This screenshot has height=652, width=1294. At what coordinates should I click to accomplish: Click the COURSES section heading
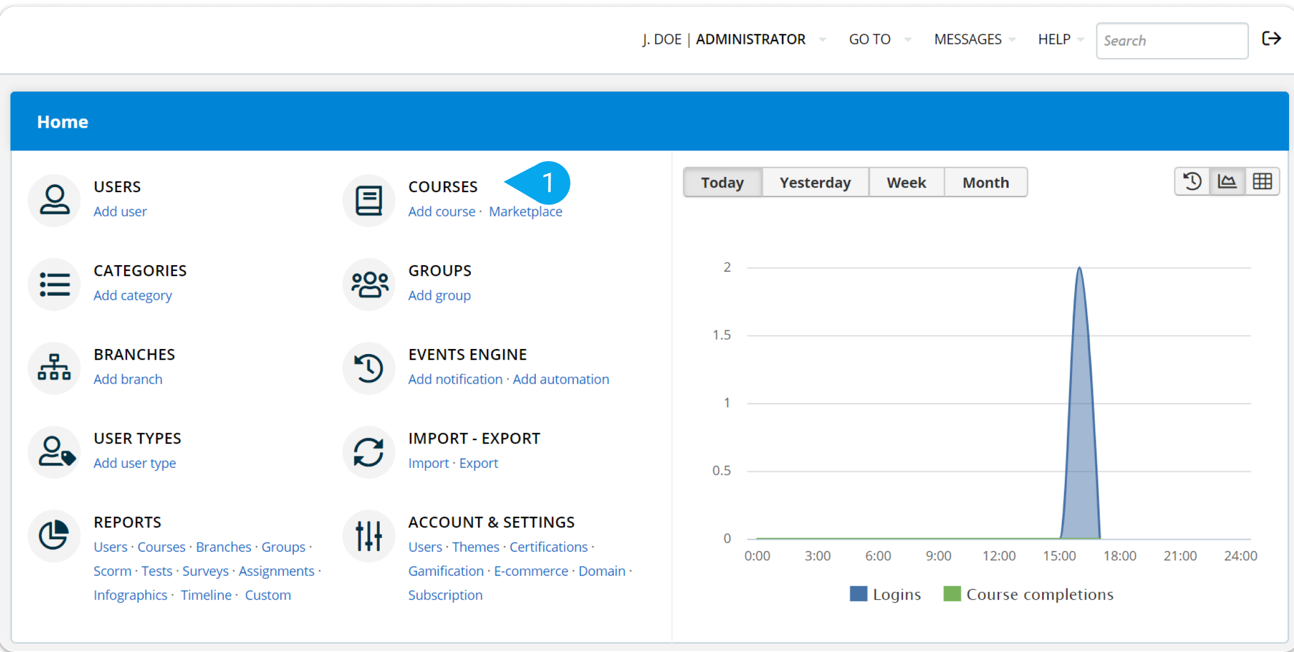point(443,187)
